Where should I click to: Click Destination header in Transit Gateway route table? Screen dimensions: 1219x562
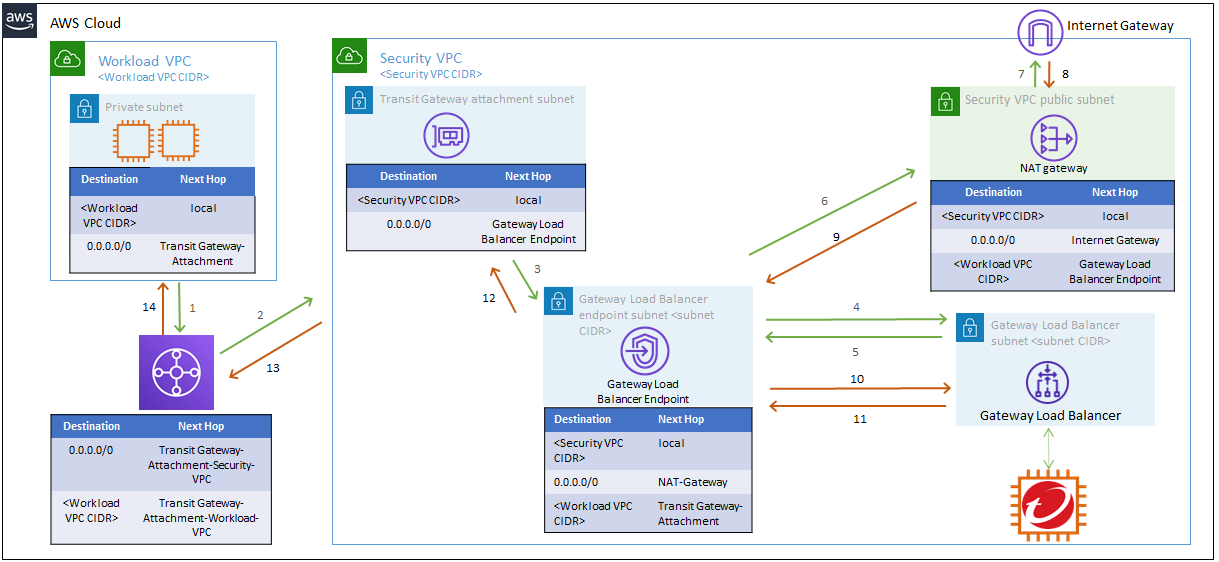pos(91,426)
